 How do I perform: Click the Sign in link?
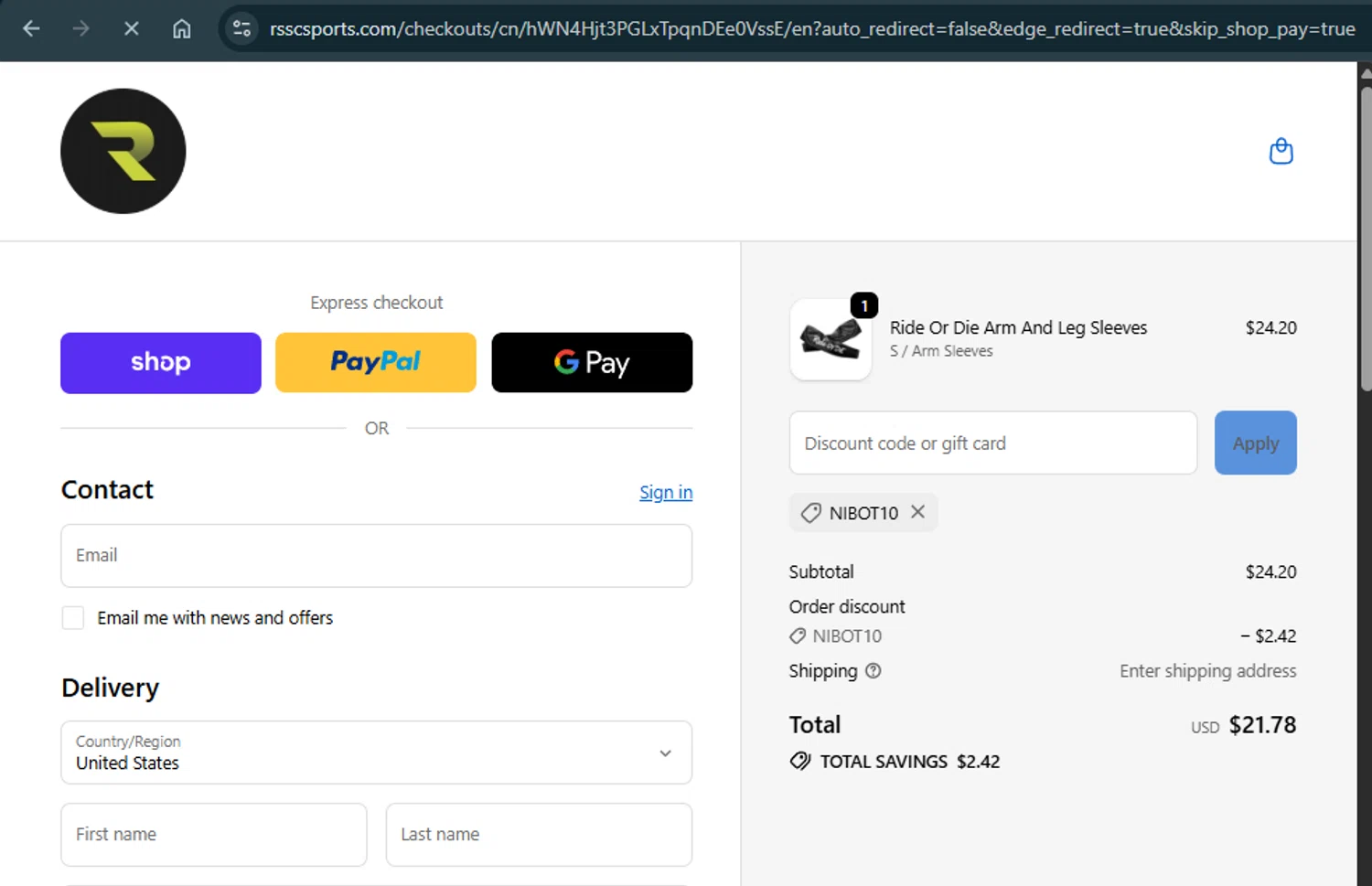pyautogui.click(x=666, y=492)
